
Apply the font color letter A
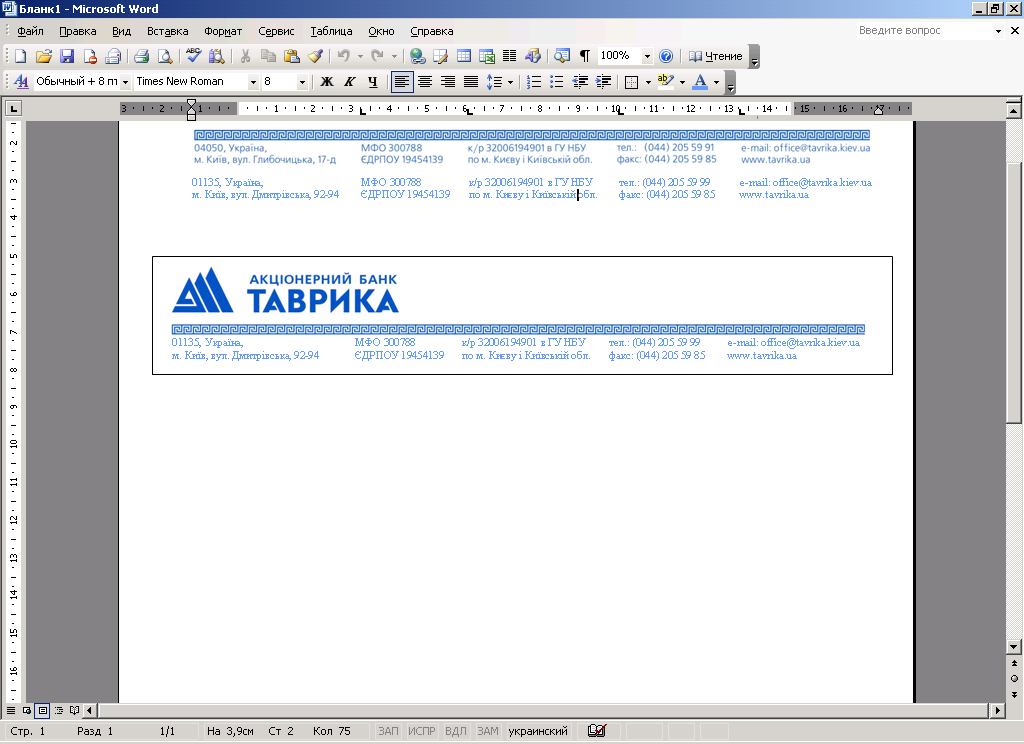tap(700, 82)
